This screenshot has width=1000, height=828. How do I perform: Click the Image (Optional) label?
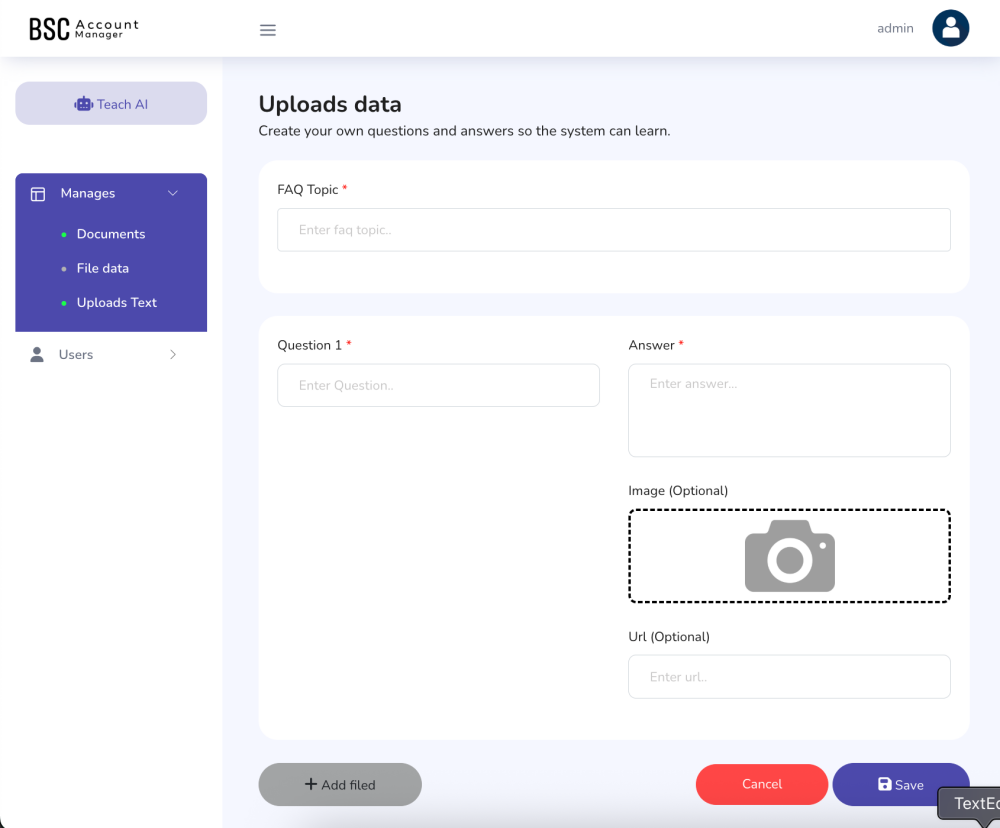[678, 491]
